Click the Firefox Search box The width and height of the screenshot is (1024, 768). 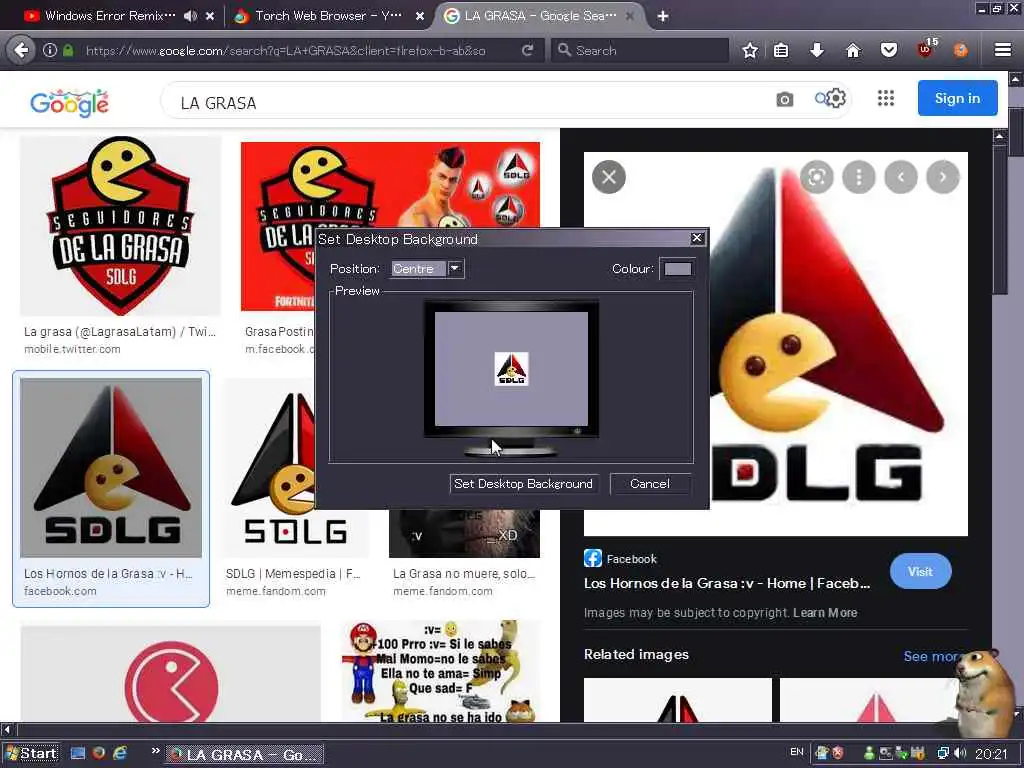pos(640,50)
